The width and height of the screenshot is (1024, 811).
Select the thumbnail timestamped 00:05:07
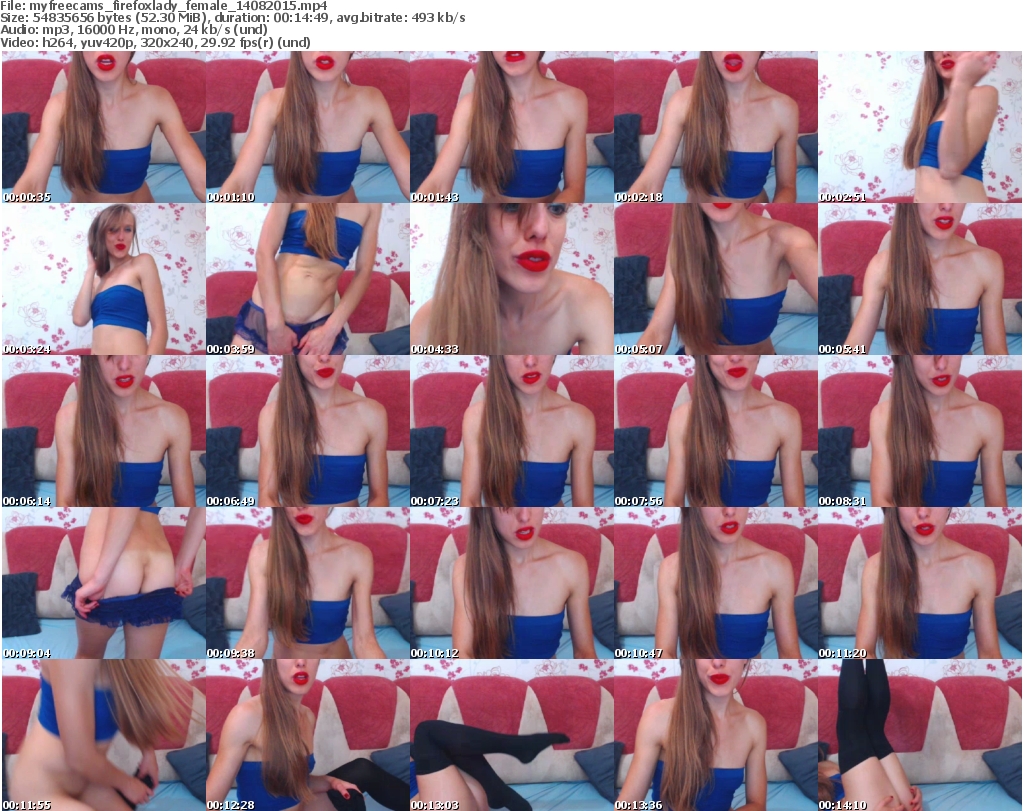tap(716, 279)
